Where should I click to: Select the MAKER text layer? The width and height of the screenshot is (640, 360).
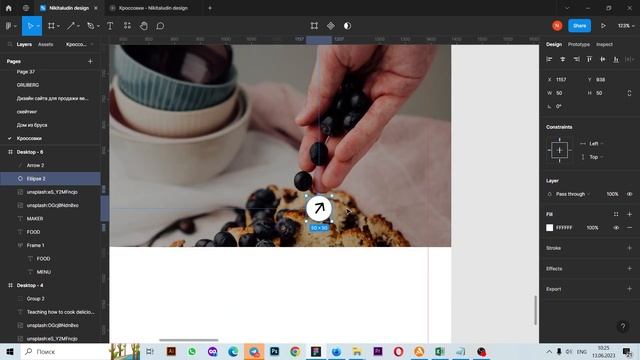pyautogui.click(x=50, y=219)
